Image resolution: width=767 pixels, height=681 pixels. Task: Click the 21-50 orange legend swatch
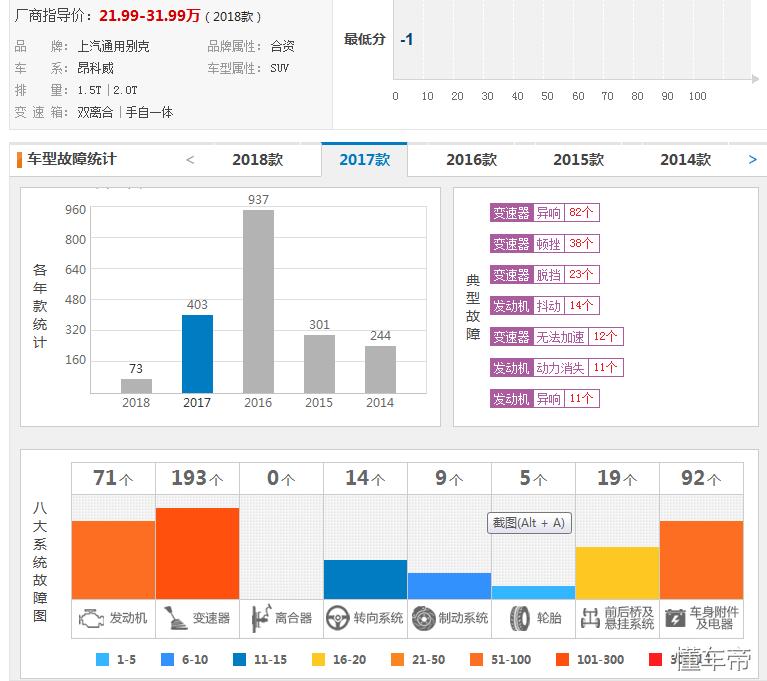point(398,659)
